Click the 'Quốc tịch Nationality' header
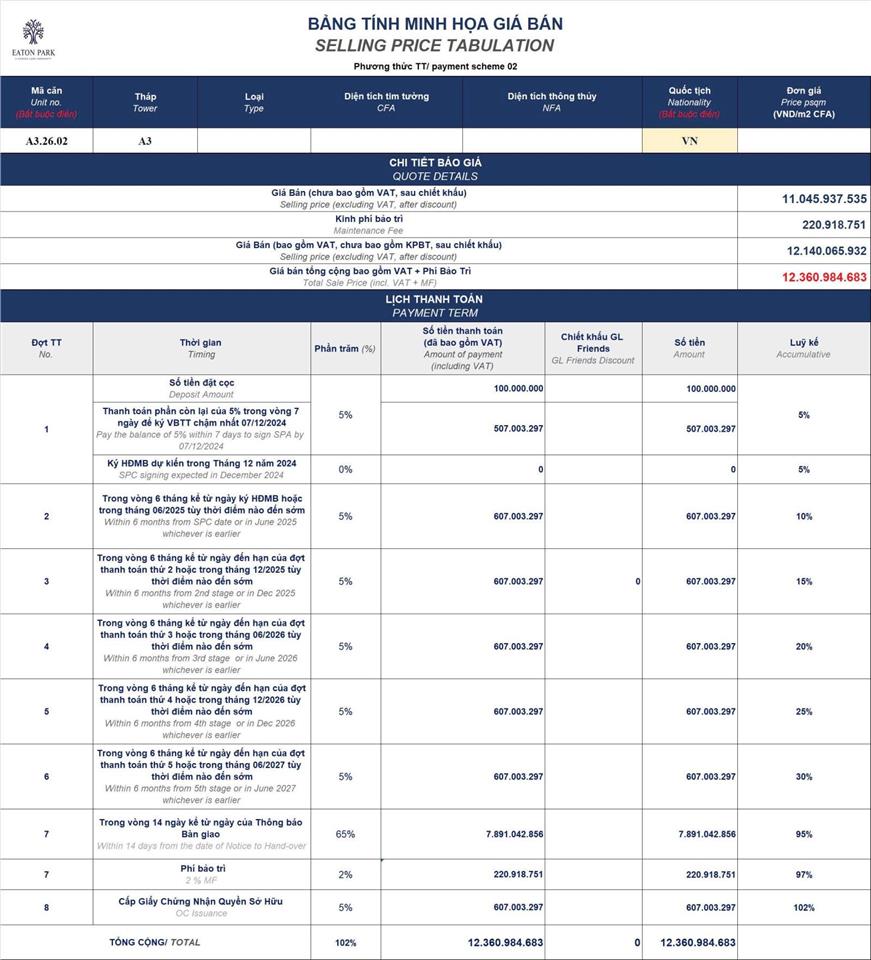 pos(690,102)
